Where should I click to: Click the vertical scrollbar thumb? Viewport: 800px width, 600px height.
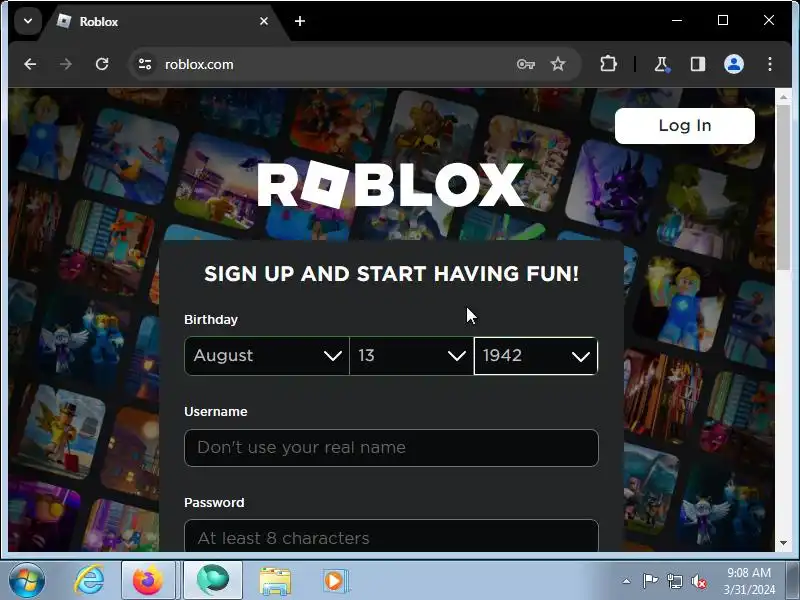point(784,187)
